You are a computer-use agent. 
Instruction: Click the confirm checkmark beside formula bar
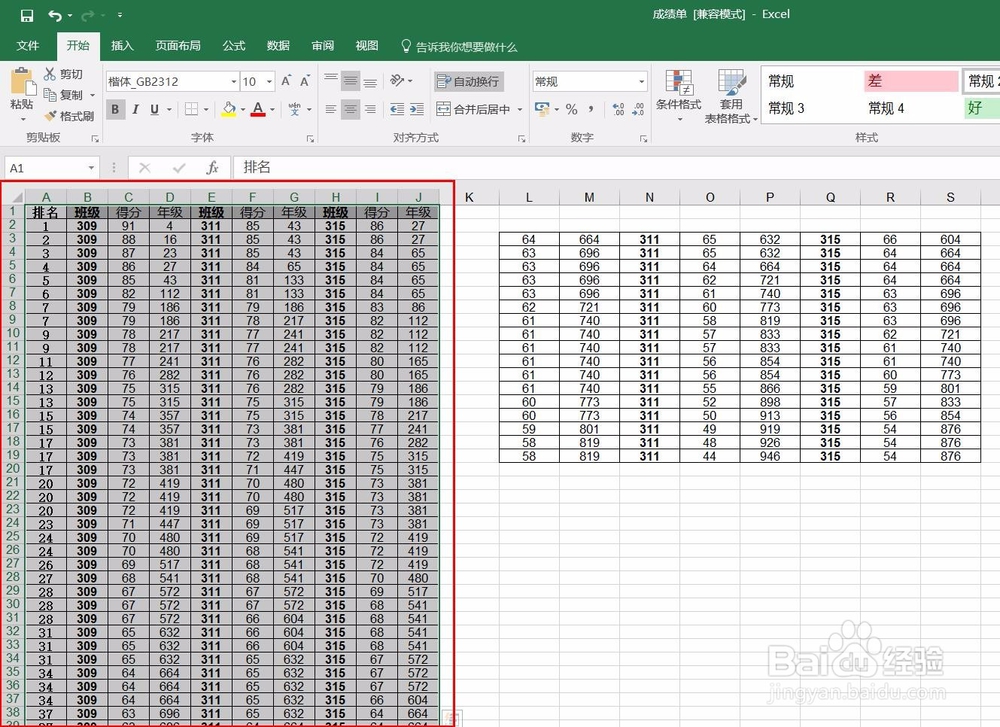click(179, 168)
